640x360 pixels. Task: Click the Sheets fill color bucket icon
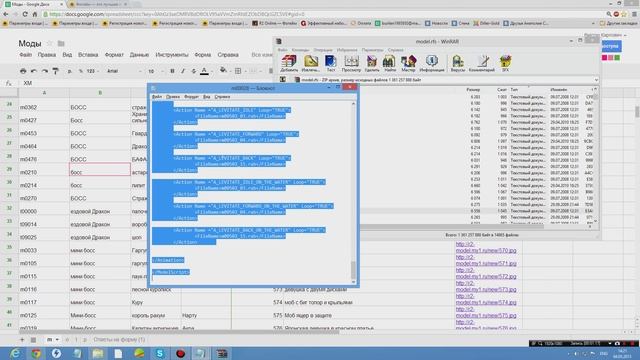click(x=223, y=71)
